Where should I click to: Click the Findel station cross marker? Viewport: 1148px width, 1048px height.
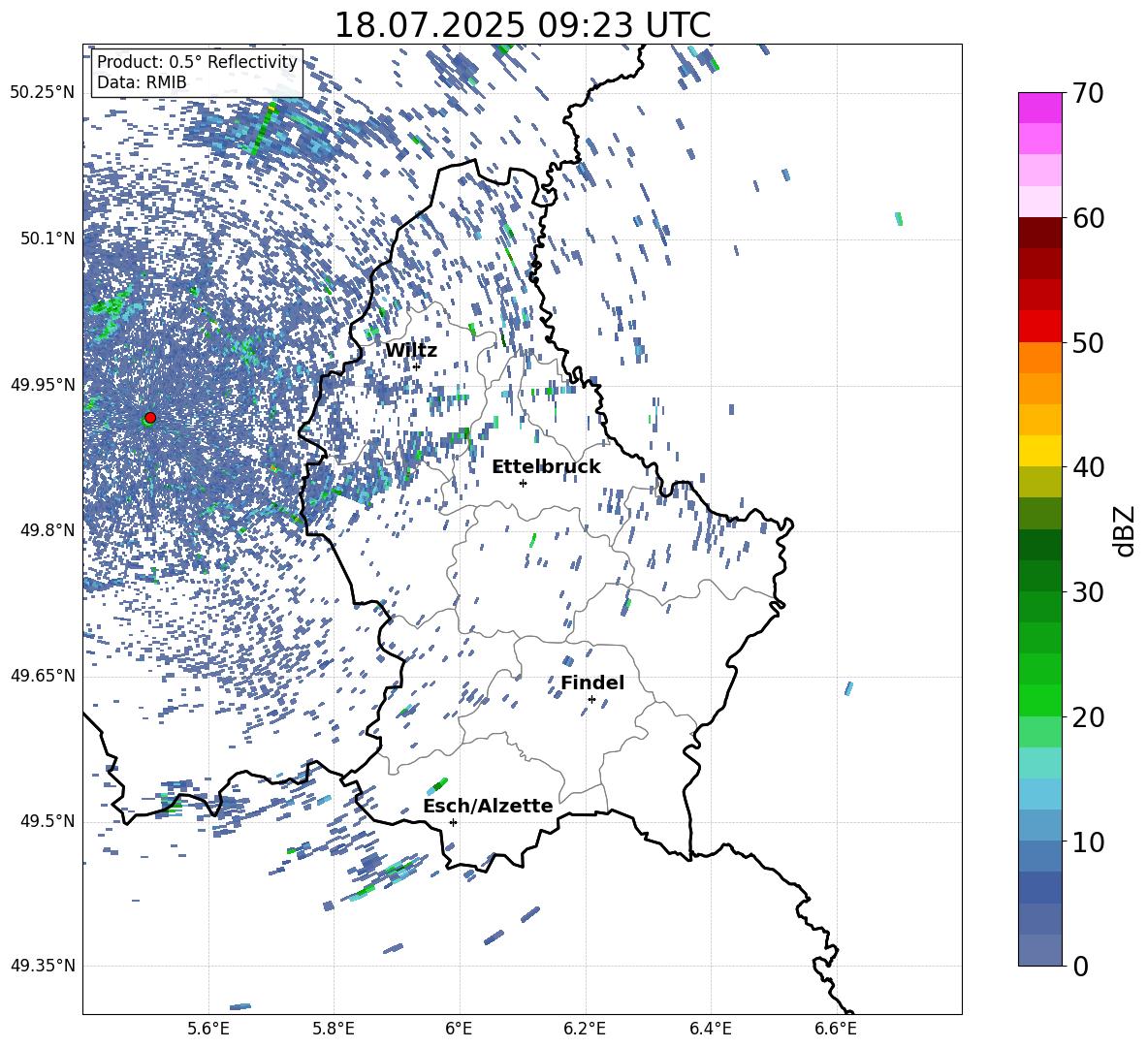pyautogui.click(x=591, y=700)
